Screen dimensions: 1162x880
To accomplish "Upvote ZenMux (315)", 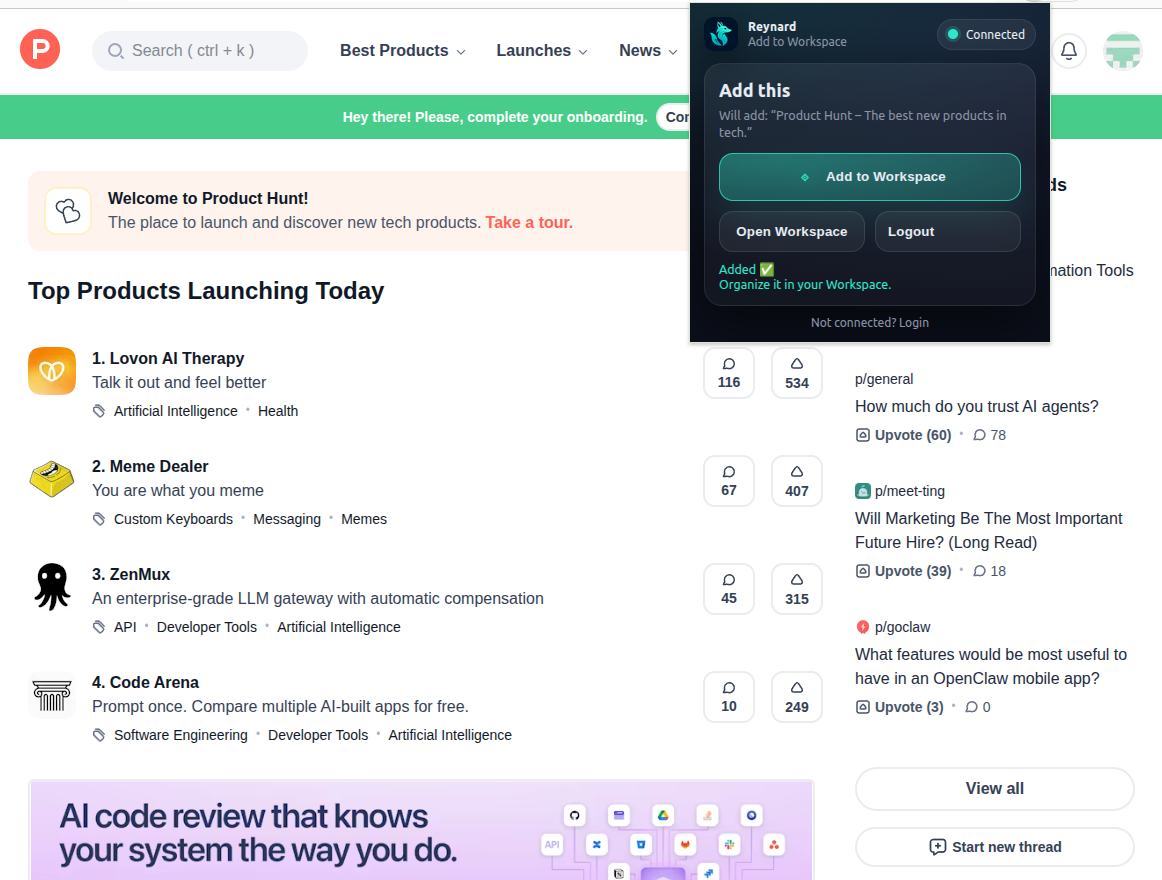I will (x=797, y=589).
